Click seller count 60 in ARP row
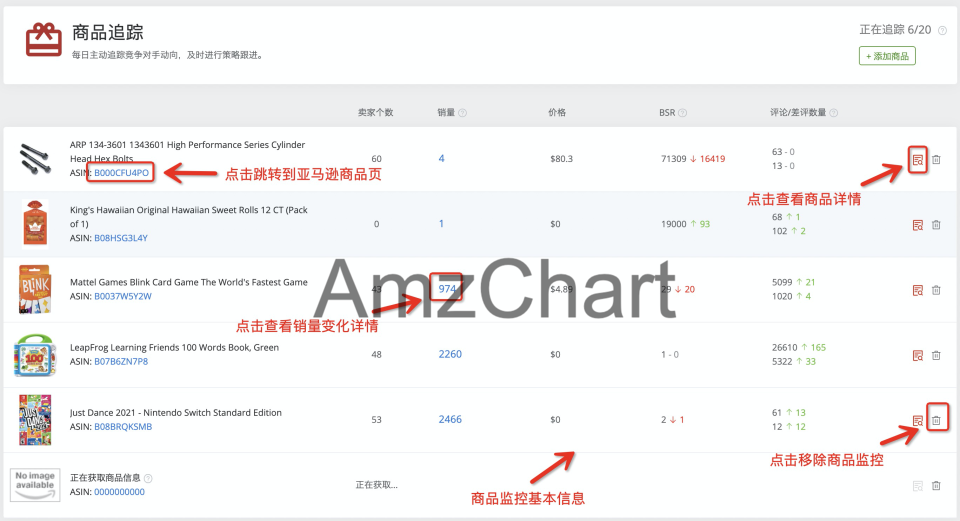960x521 pixels. pyautogui.click(x=377, y=159)
